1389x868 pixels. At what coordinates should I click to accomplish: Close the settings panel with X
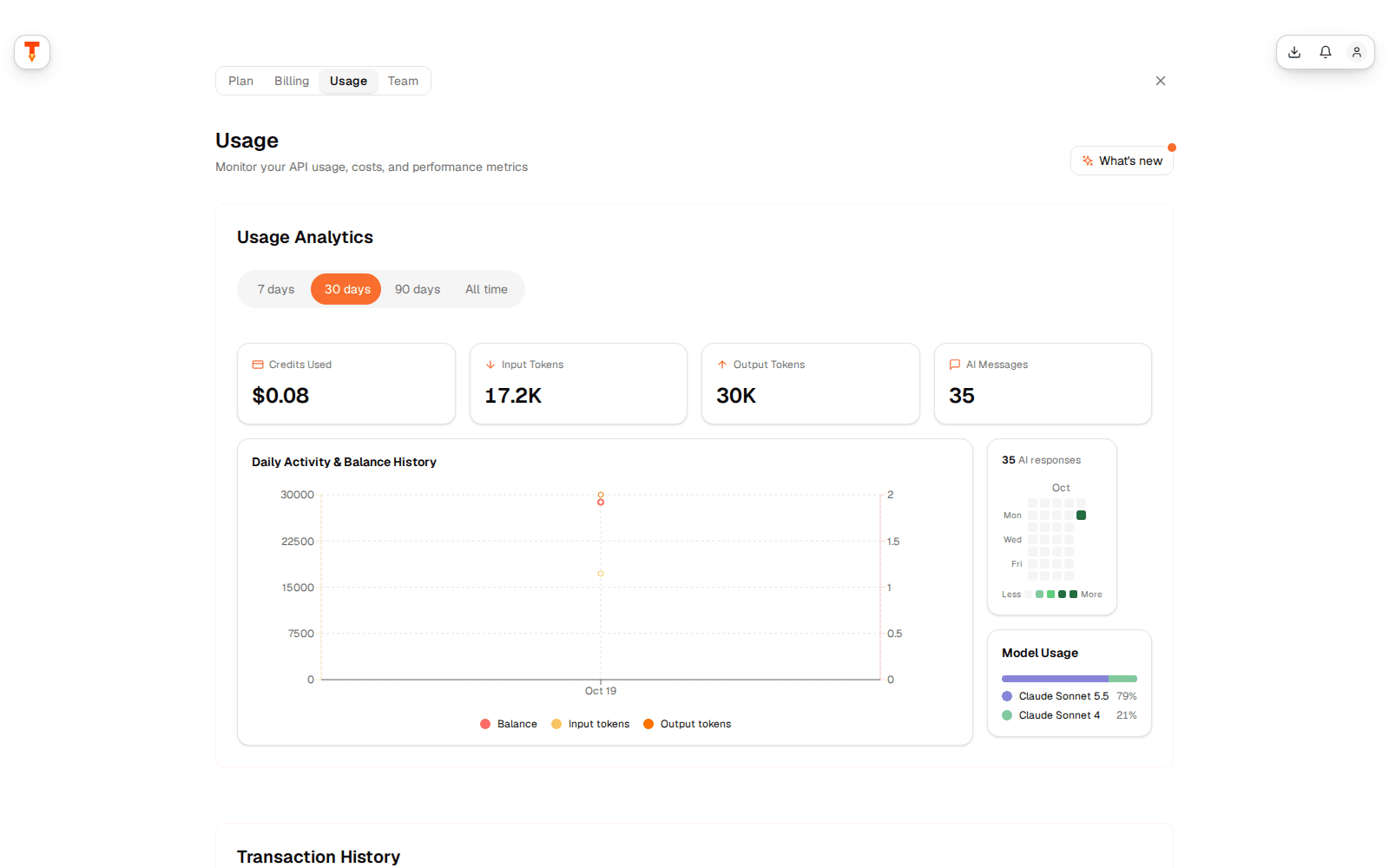(1161, 81)
